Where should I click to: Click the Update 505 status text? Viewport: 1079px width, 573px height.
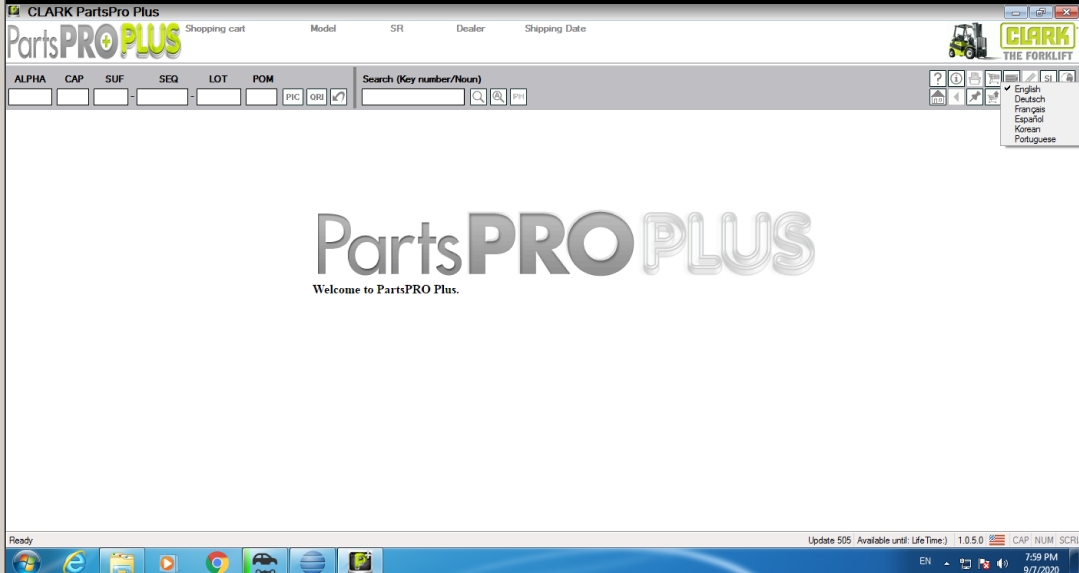coord(829,540)
